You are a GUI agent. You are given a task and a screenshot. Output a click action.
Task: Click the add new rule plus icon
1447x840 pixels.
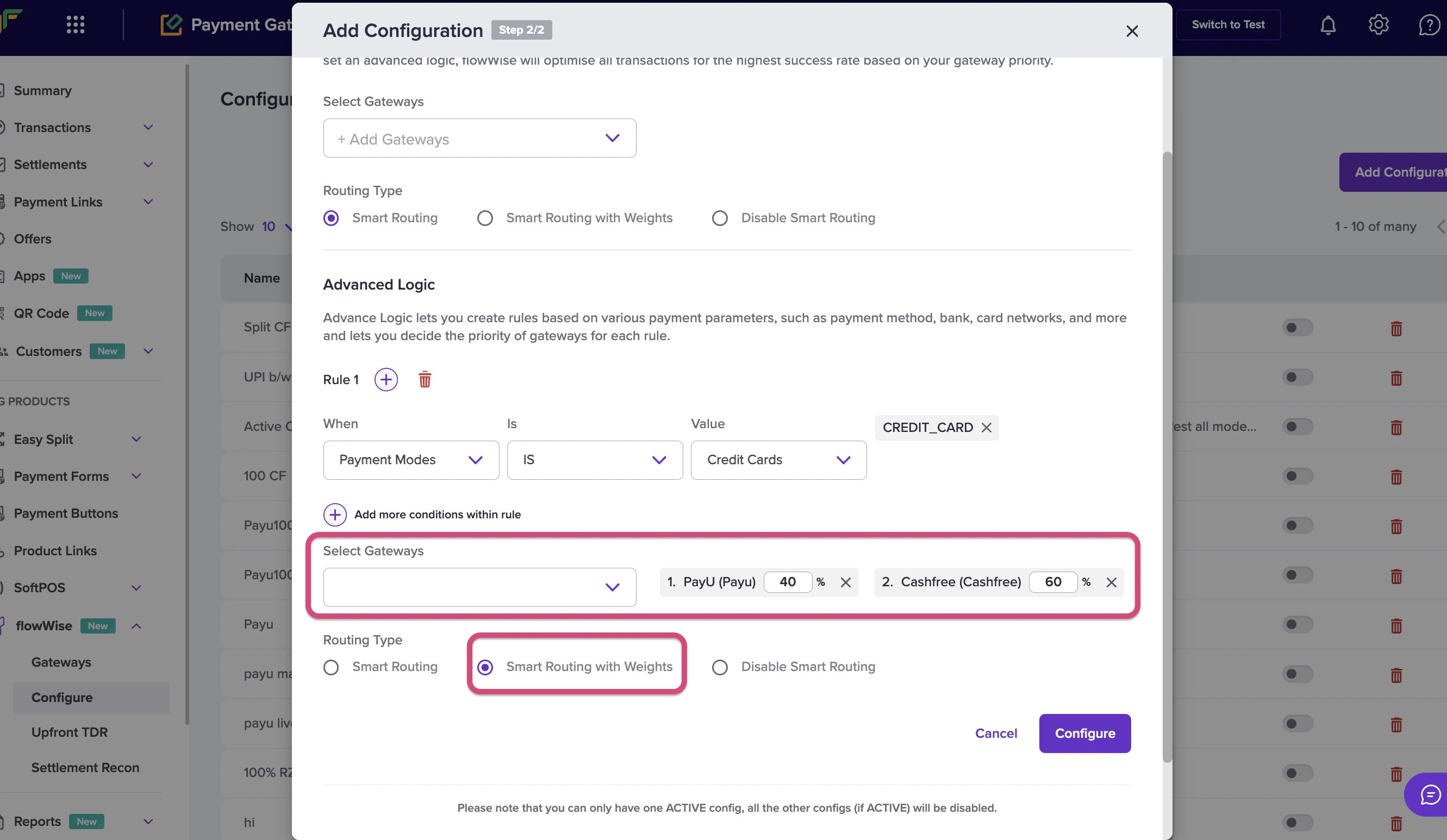click(x=386, y=379)
